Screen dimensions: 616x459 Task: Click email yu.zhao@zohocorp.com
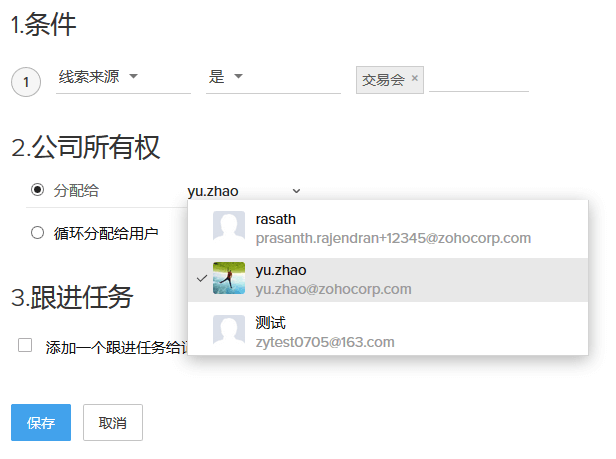(x=334, y=289)
